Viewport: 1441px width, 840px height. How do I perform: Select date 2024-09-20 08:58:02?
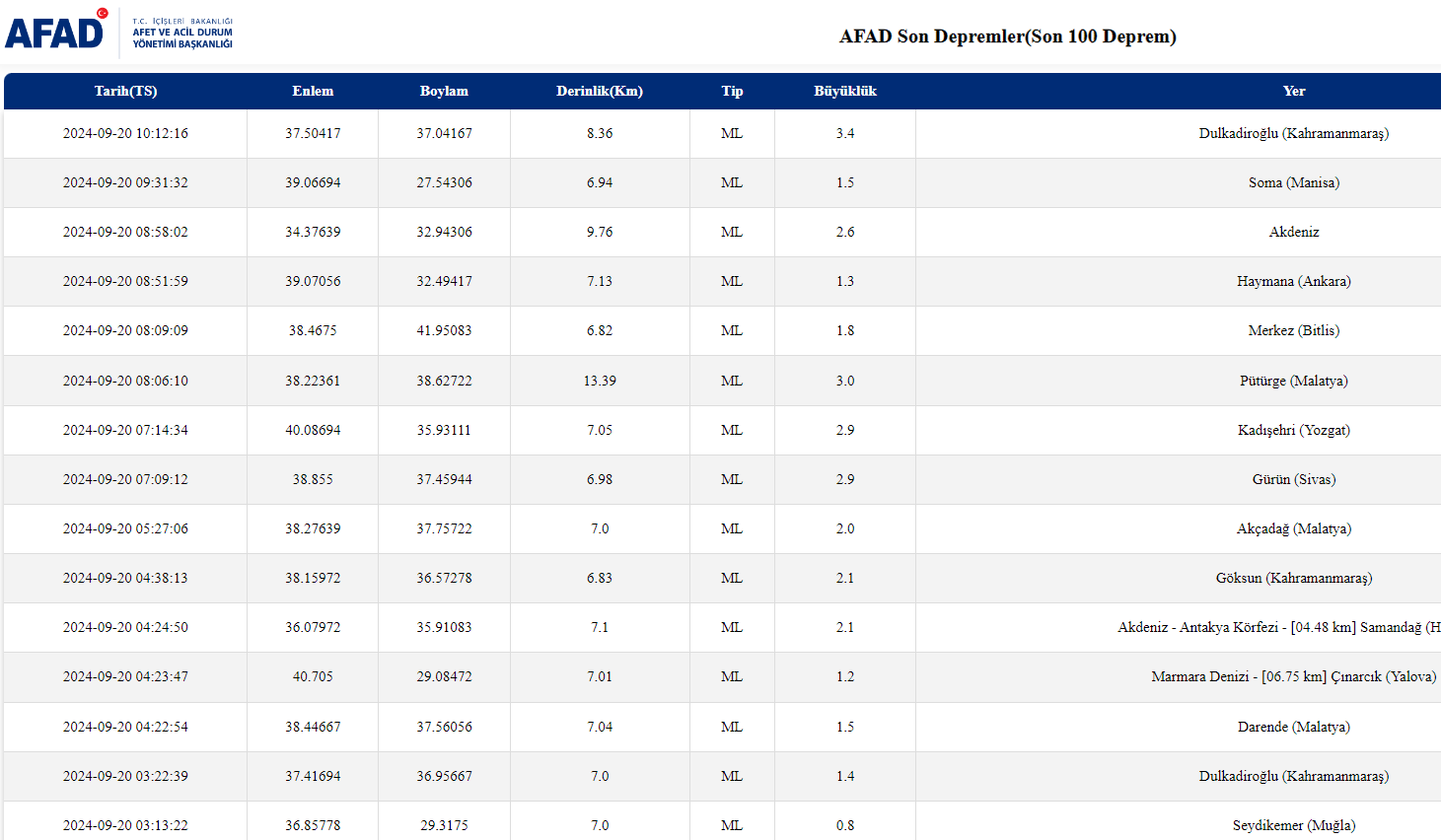(125, 232)
